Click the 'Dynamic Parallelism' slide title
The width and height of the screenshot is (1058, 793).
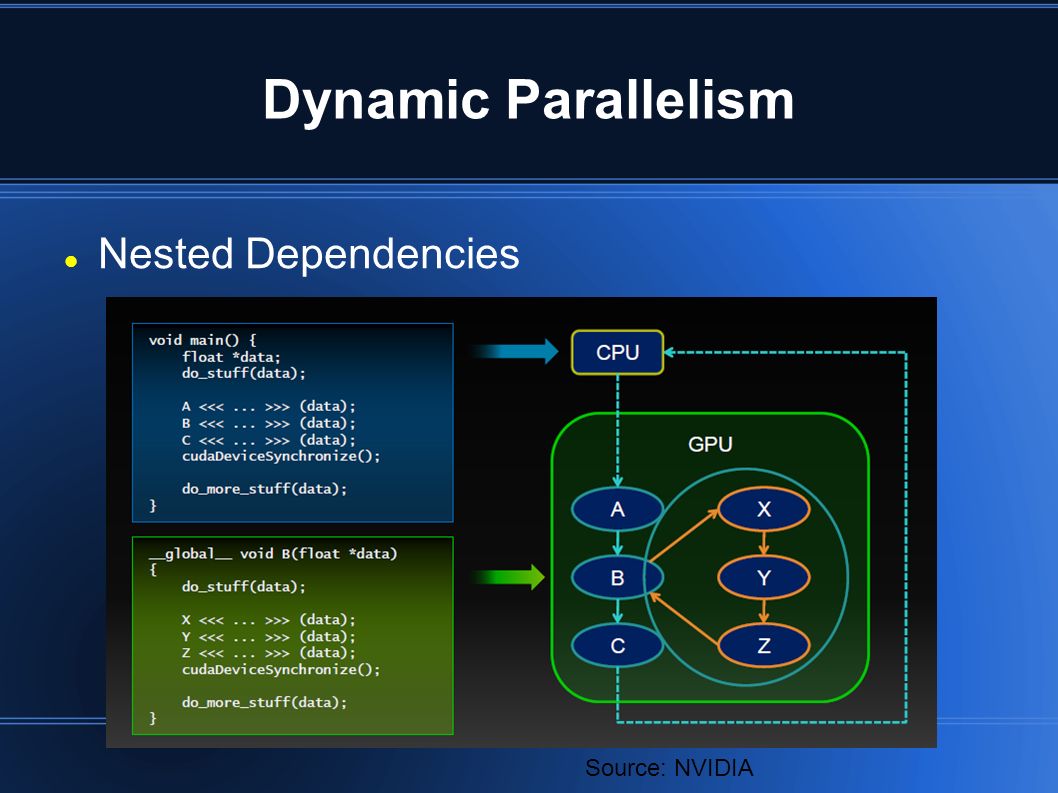[x=528, y=100]
